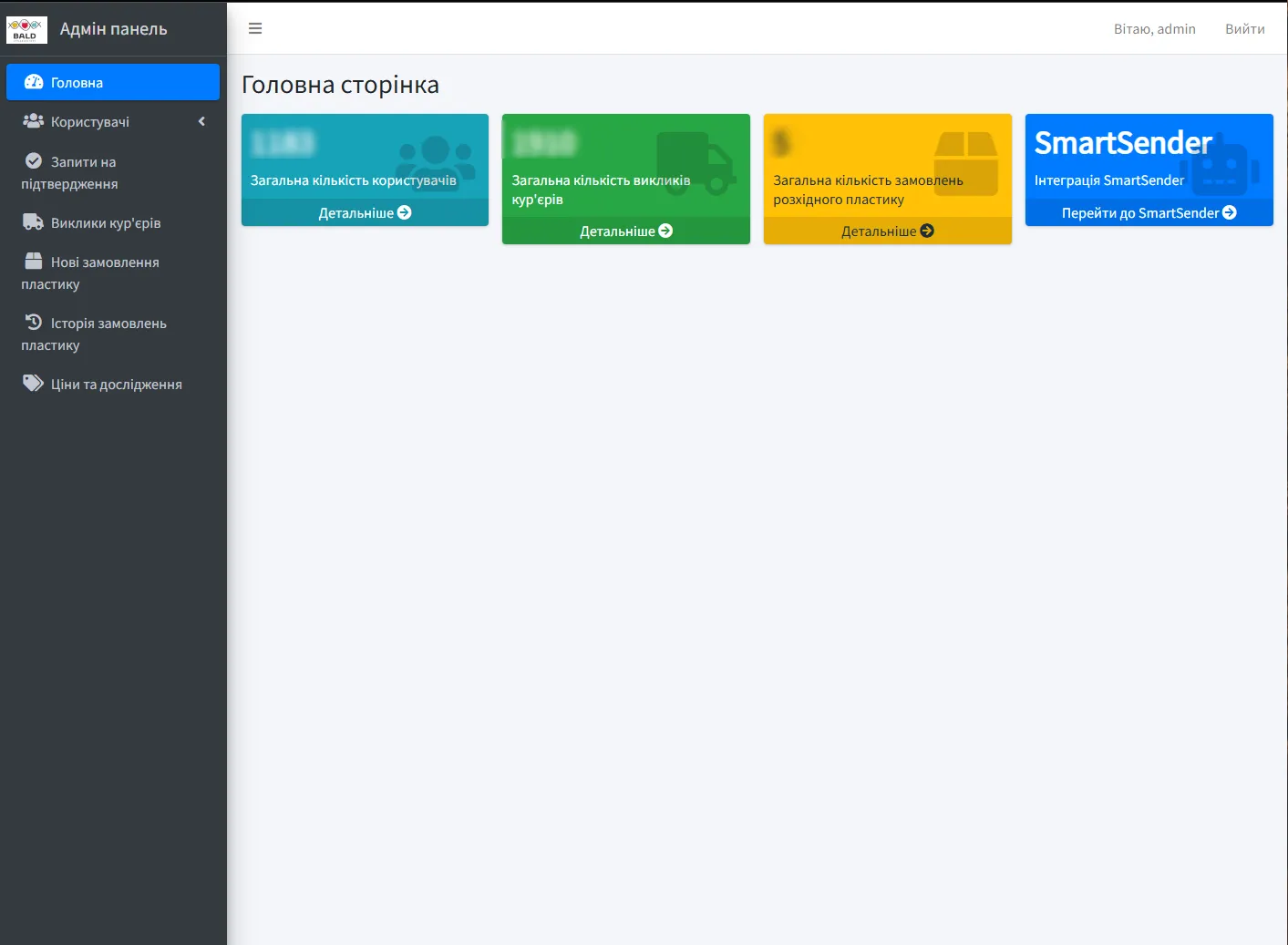Click the Адмін панель title text
The height and width of the screenshot is (945, 1288).
click(114, 29)
